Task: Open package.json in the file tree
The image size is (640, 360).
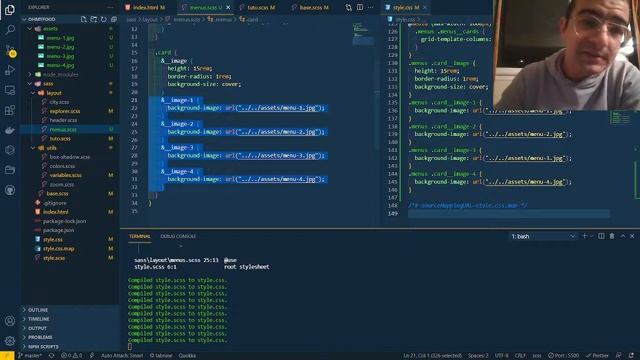Action: tap(58, 230)
